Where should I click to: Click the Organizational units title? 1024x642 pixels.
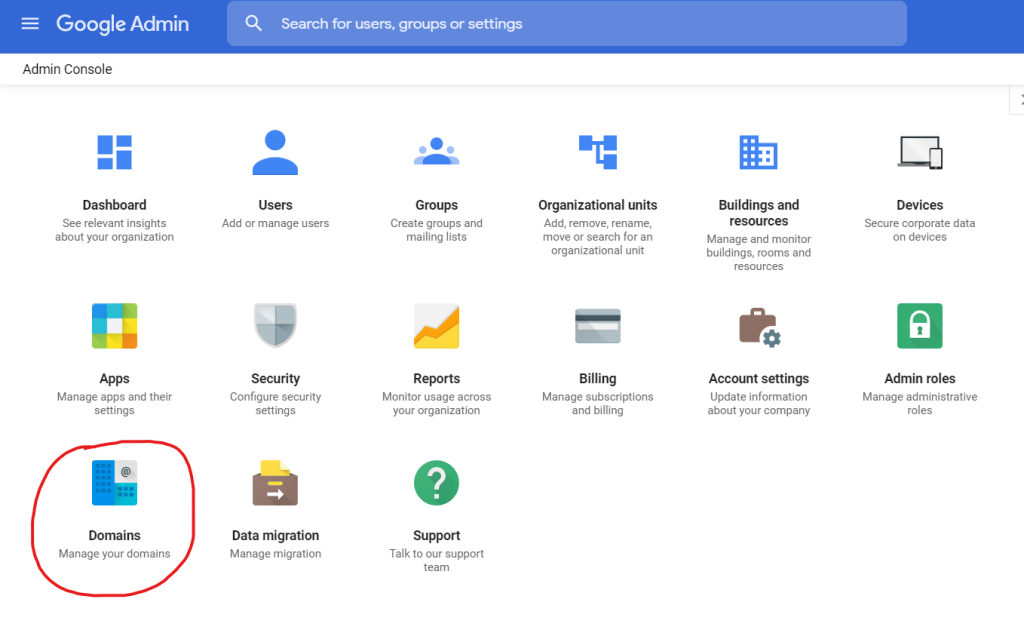click(x=598, y=205)
